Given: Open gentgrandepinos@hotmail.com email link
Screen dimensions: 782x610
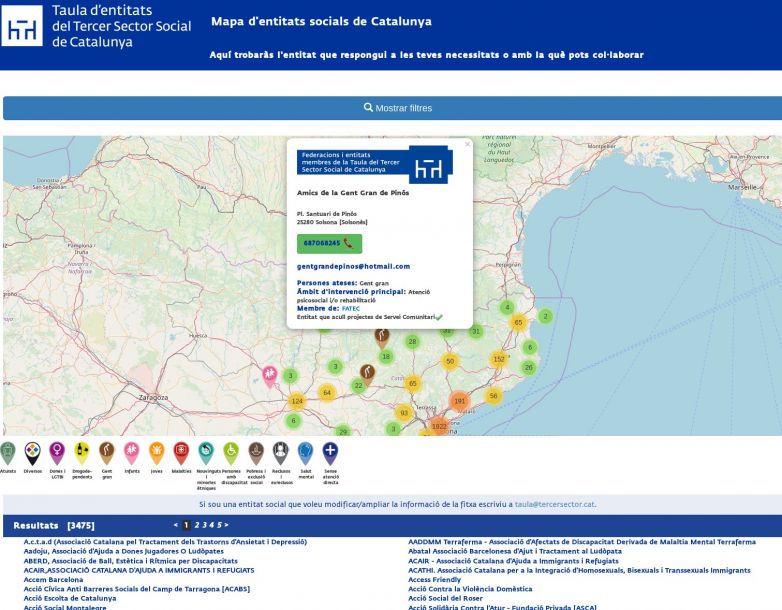Looking at the screenshot, I should pos(353,267).
